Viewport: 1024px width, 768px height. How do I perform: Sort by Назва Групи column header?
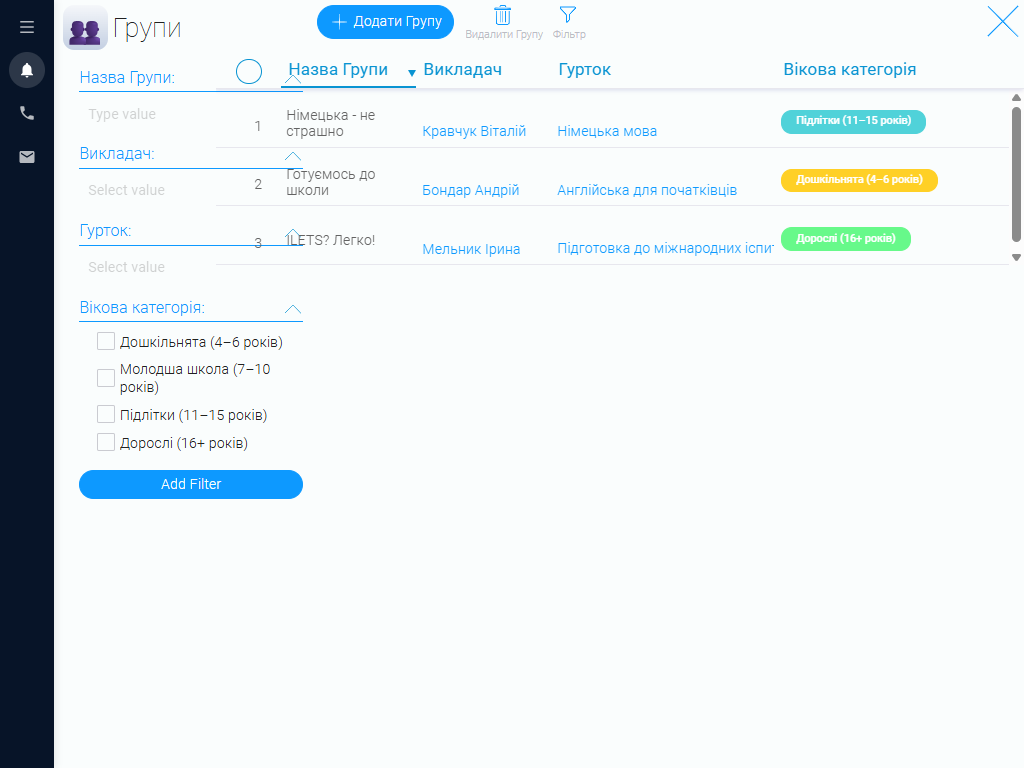(x=338, y=69)
